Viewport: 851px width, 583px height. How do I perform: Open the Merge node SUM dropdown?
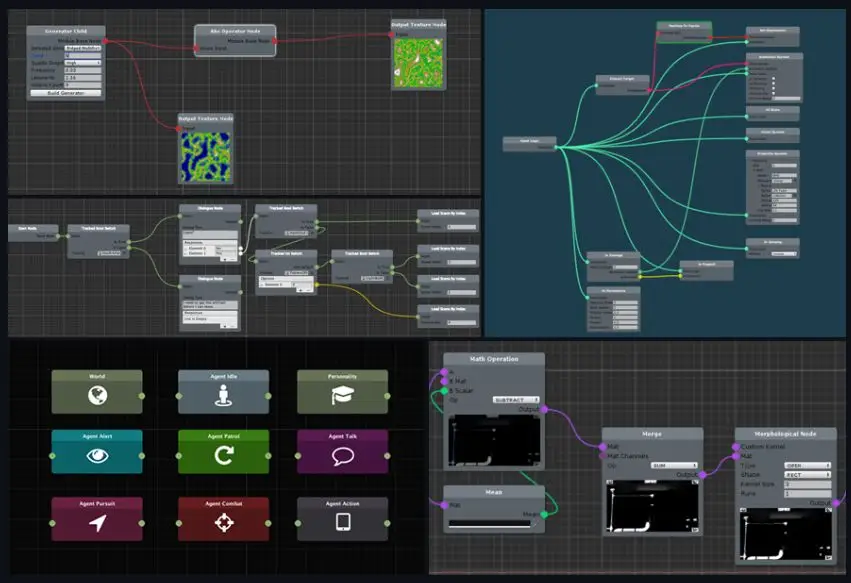[x=674, y=466]
